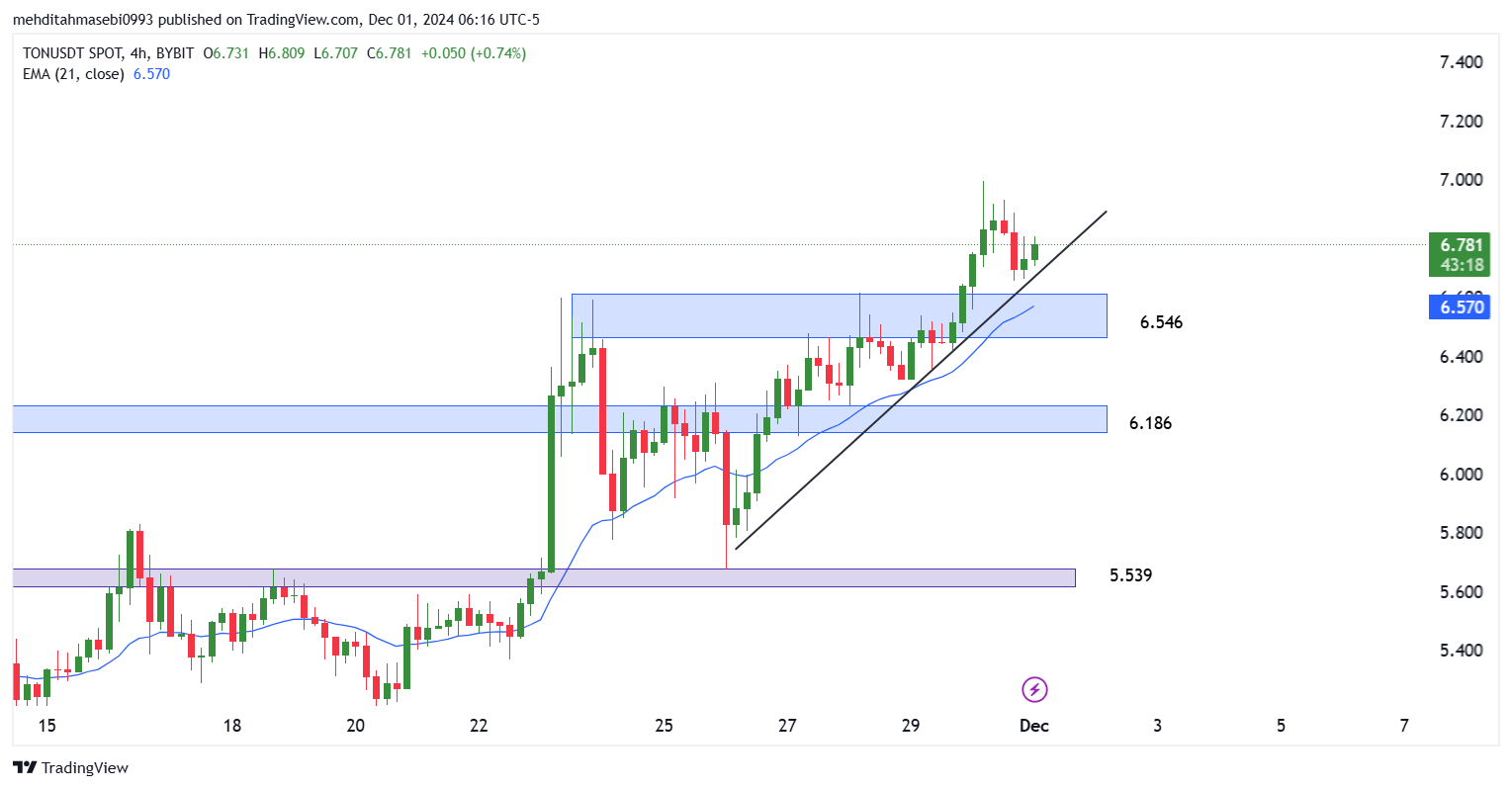Select the EMA (21, close) indicator legend
1512x789 pixels.
[73, 74]
